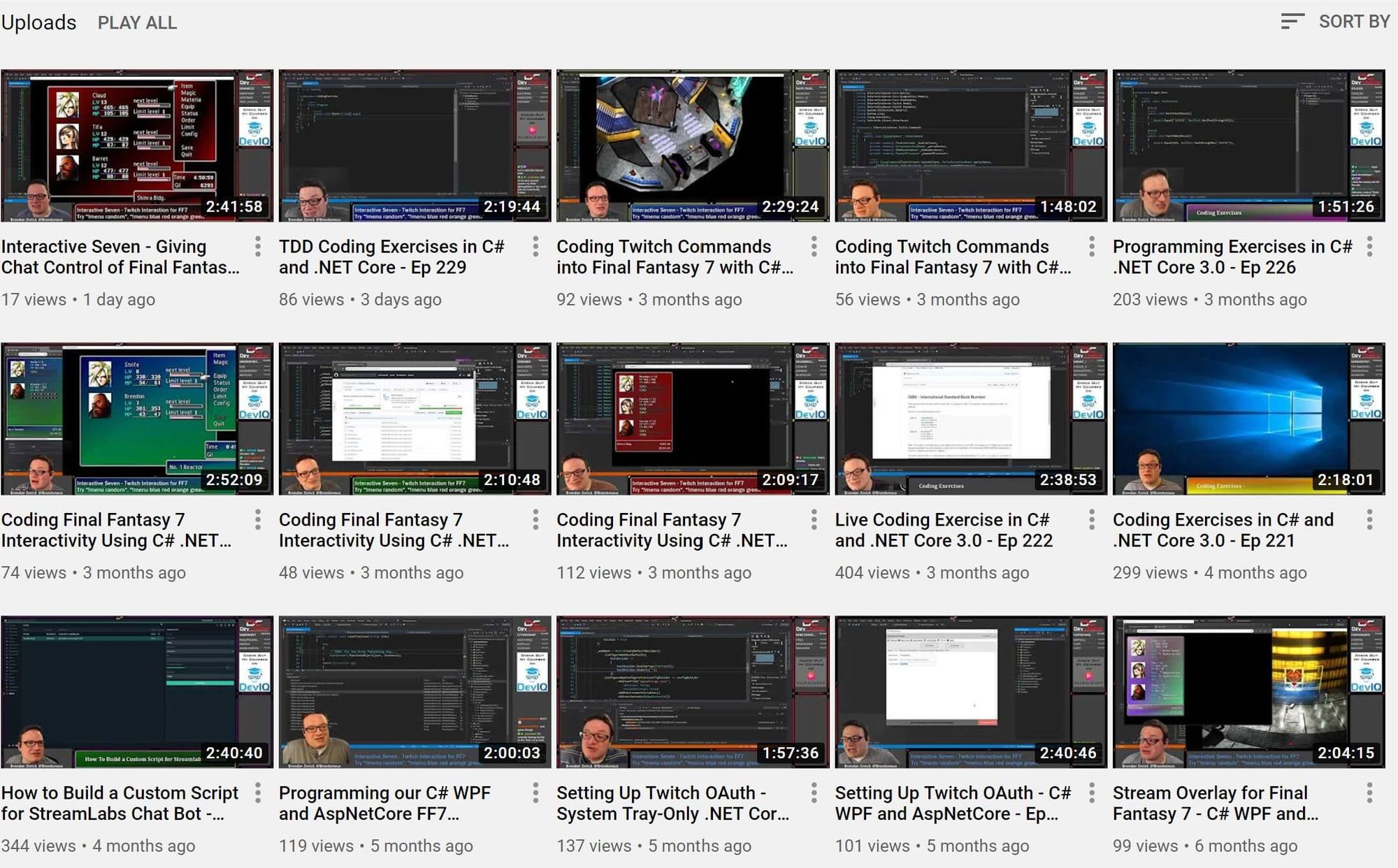Open options for Twitch OAuth System Tray-Only video
This screenshot has height=868, width=1398.
pyautogui.click(x=814, y=793)
